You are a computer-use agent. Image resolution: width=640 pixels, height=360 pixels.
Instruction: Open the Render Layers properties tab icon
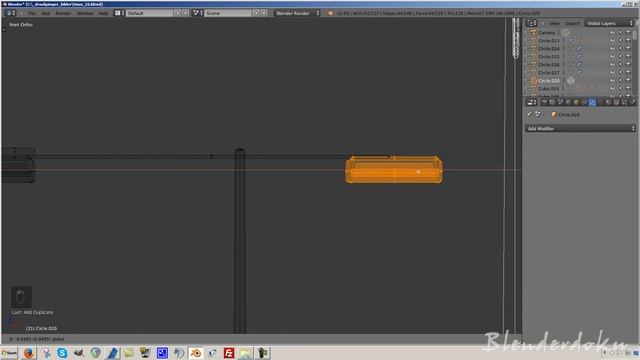[x=552, y=102]
